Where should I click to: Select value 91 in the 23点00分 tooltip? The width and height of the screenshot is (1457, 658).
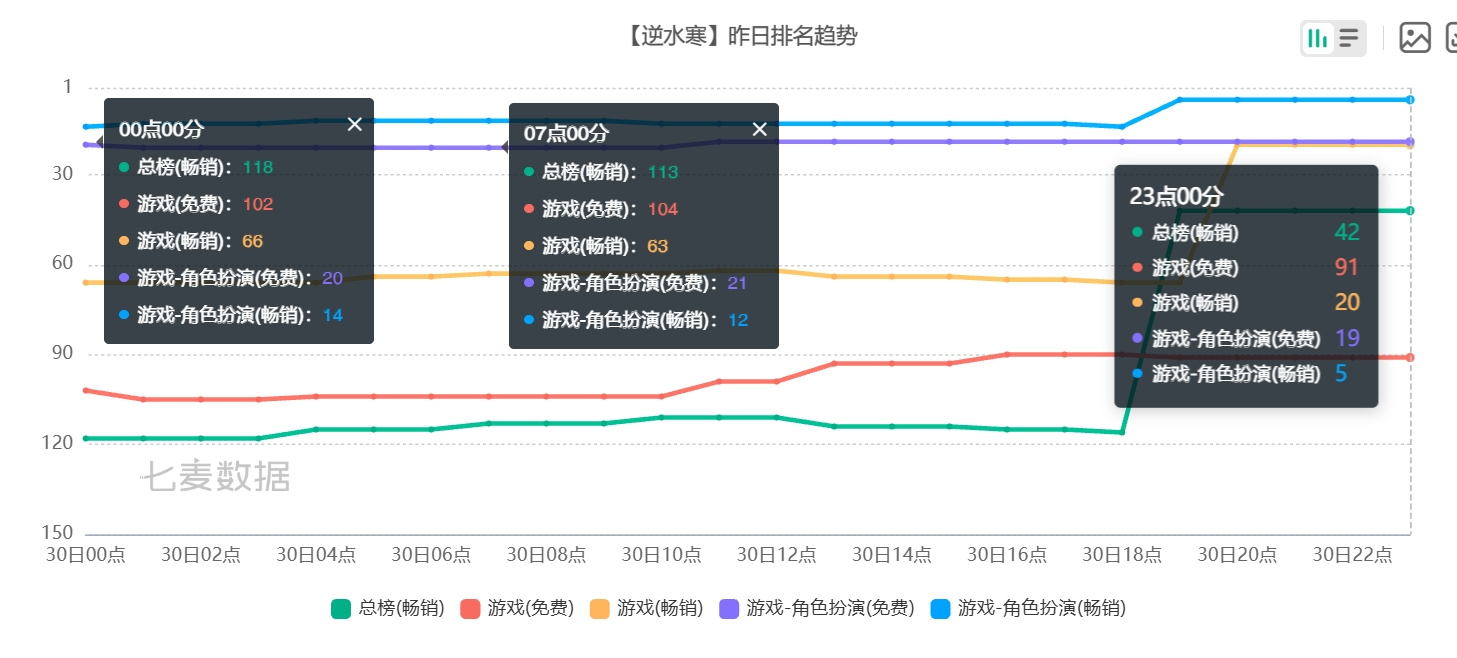tap(1347, 267)
